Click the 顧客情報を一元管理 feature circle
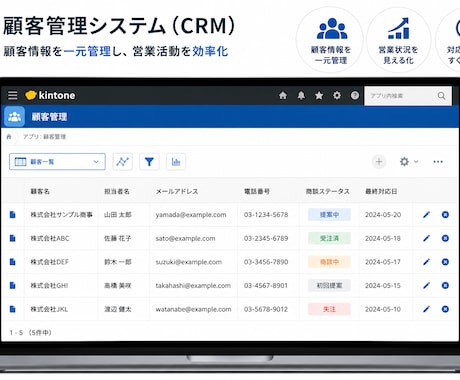The width and height of the screenshot is (460, 380). 329,40
